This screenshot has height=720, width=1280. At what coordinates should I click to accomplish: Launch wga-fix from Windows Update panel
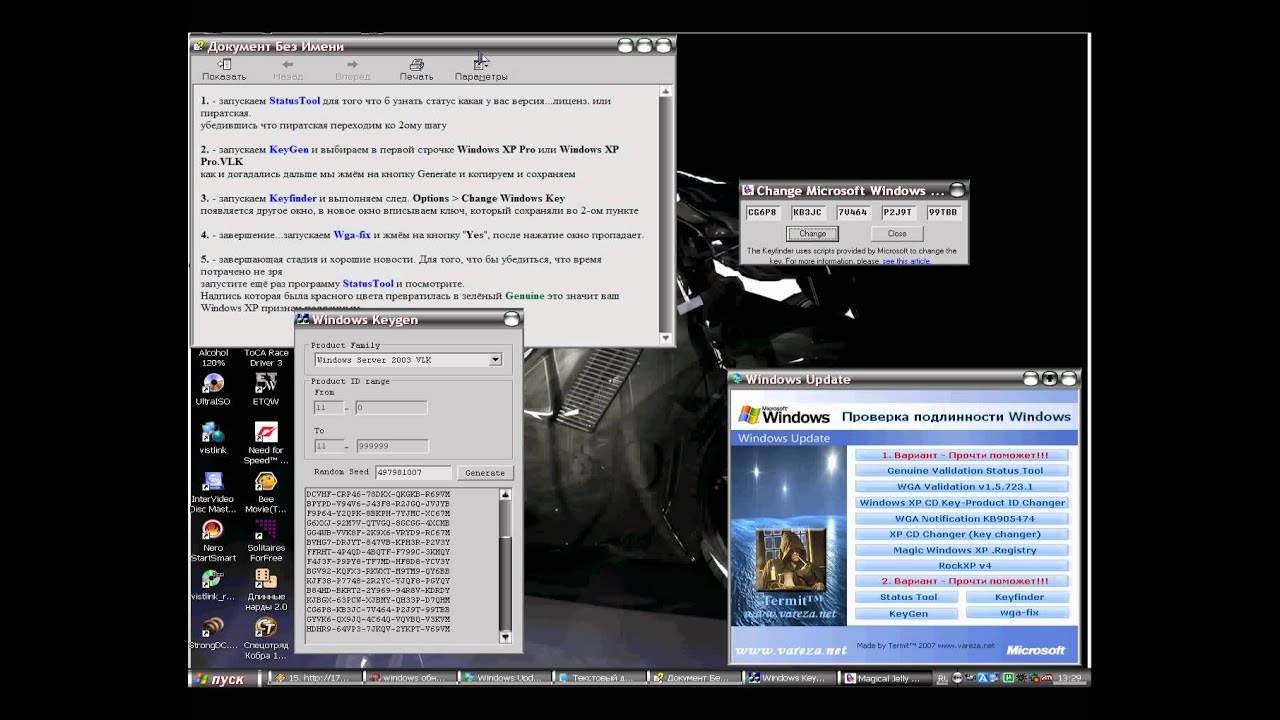pyautogui.click(x=1019, y=613)
